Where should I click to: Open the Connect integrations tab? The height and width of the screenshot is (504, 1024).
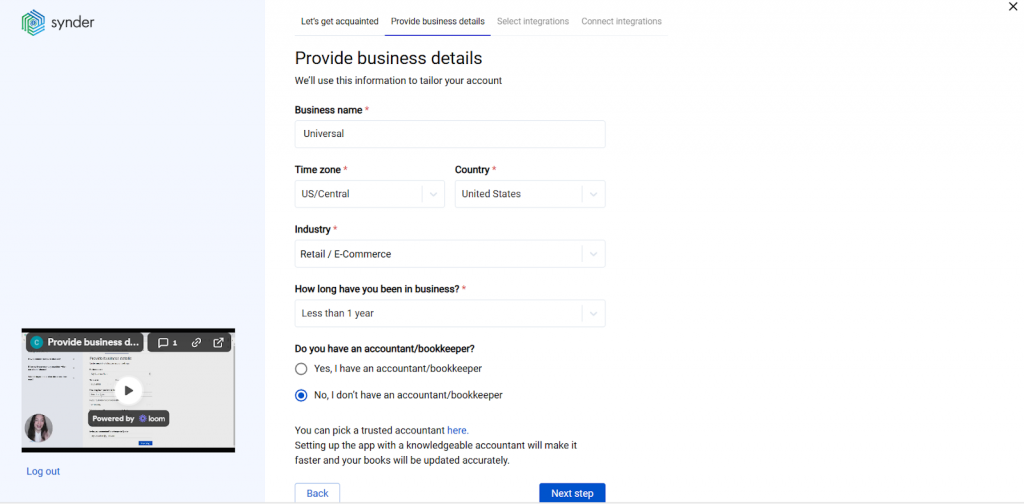(621, 21)
